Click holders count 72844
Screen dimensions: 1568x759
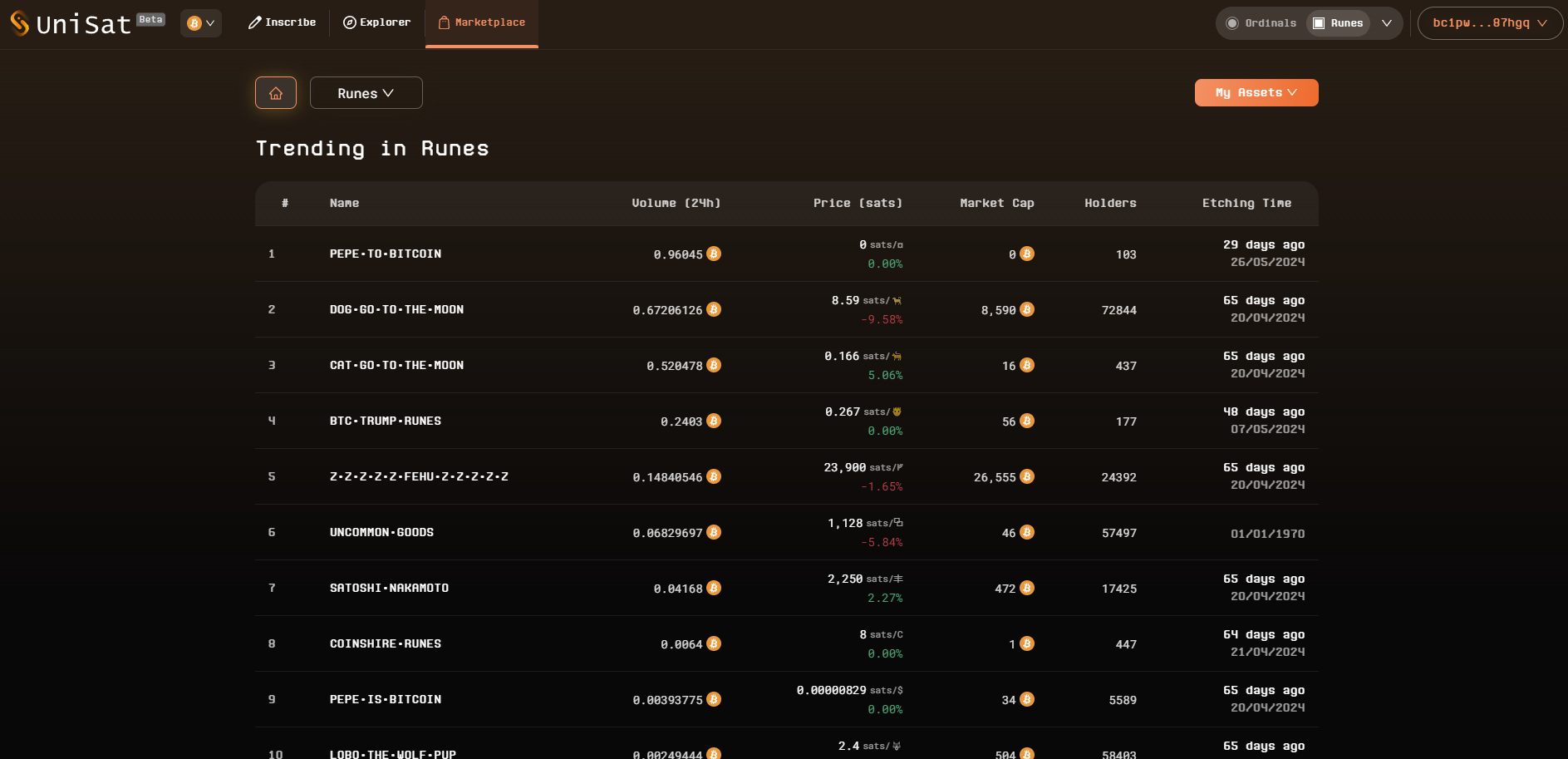click(1118, 310)
